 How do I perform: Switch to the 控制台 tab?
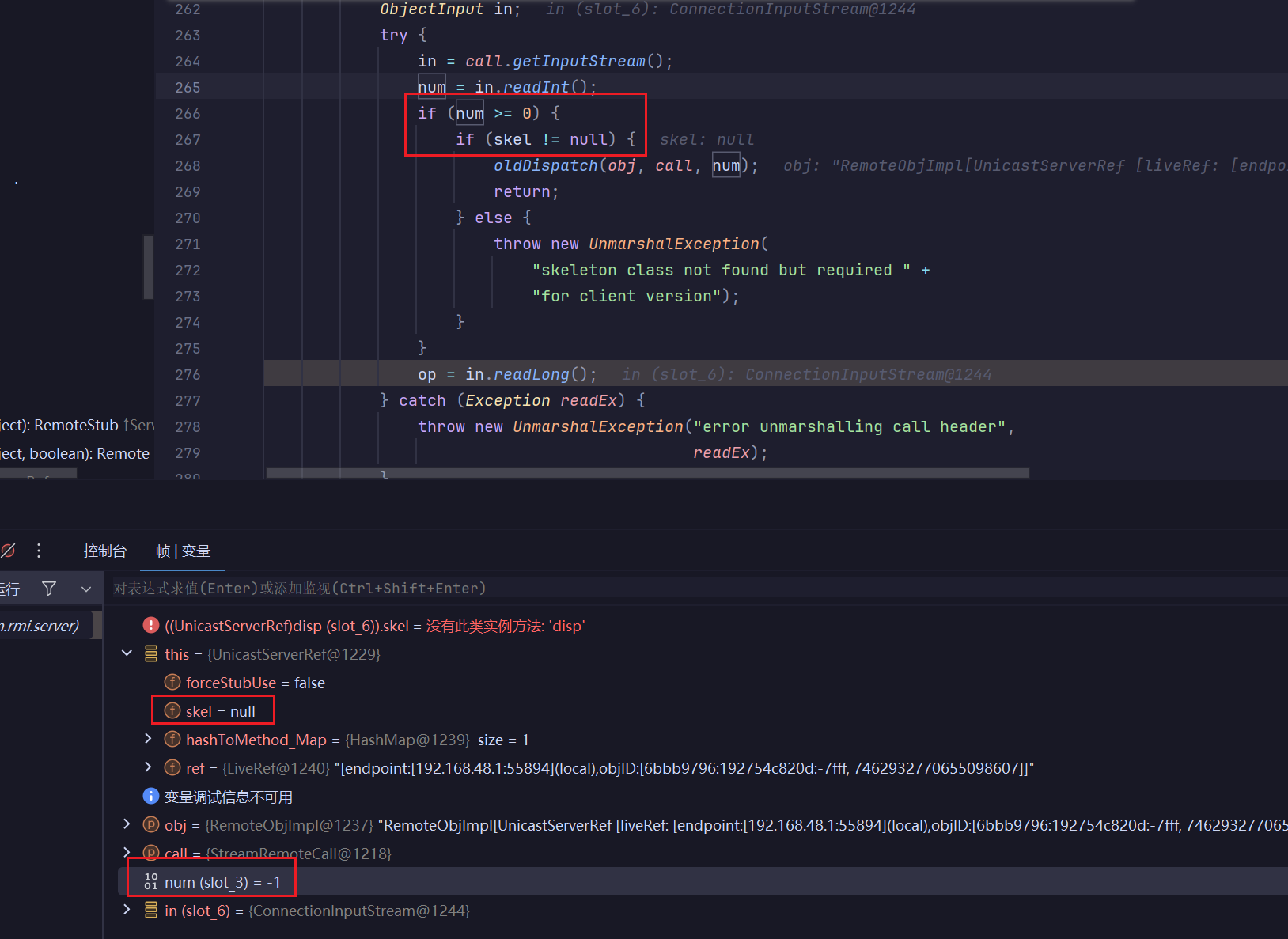[105, 551]
